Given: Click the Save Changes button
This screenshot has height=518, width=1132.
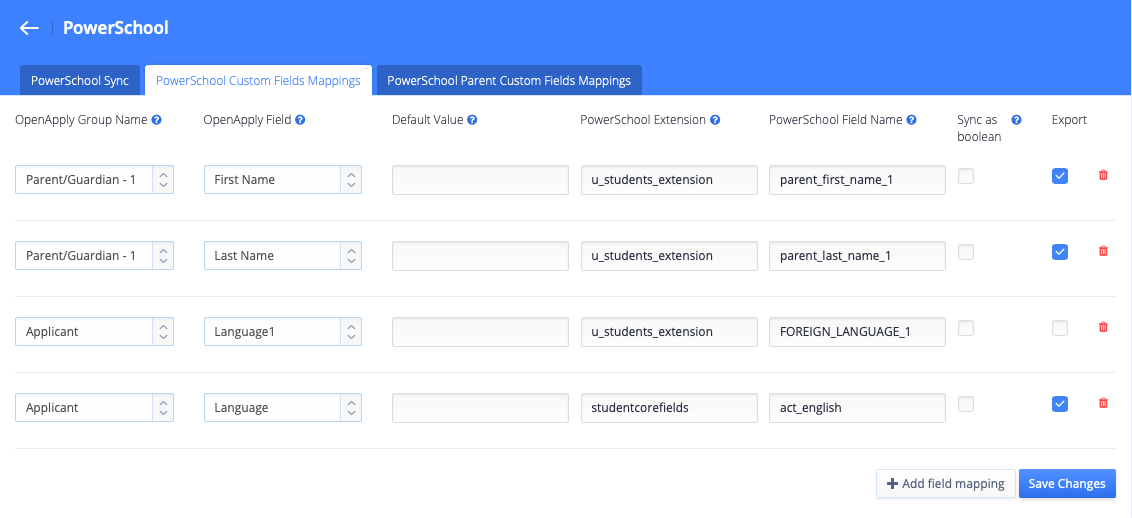Looking at the screenshot, I should point(1067,483).
